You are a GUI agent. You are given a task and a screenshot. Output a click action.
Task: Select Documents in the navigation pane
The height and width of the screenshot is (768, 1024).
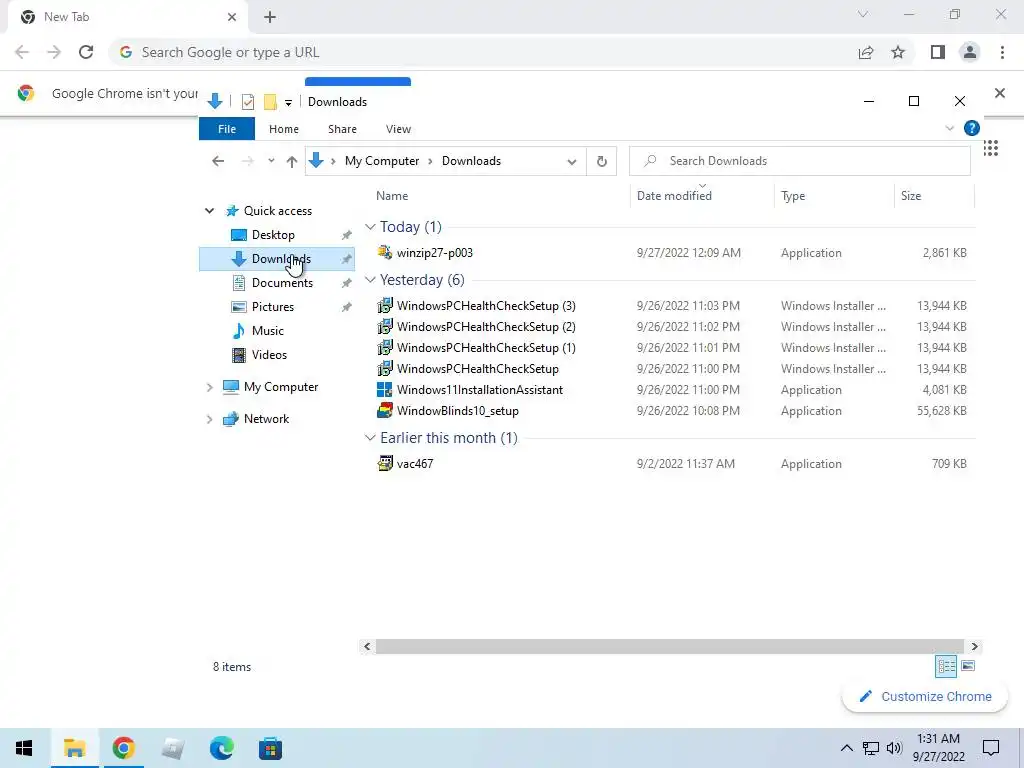tap(282, 283)
